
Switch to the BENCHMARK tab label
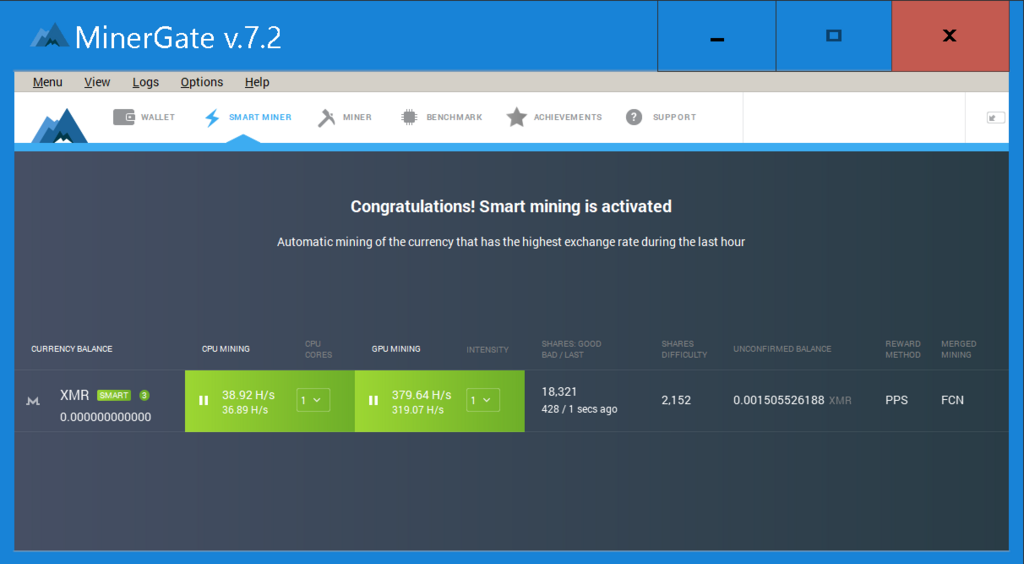coord(455,118)
